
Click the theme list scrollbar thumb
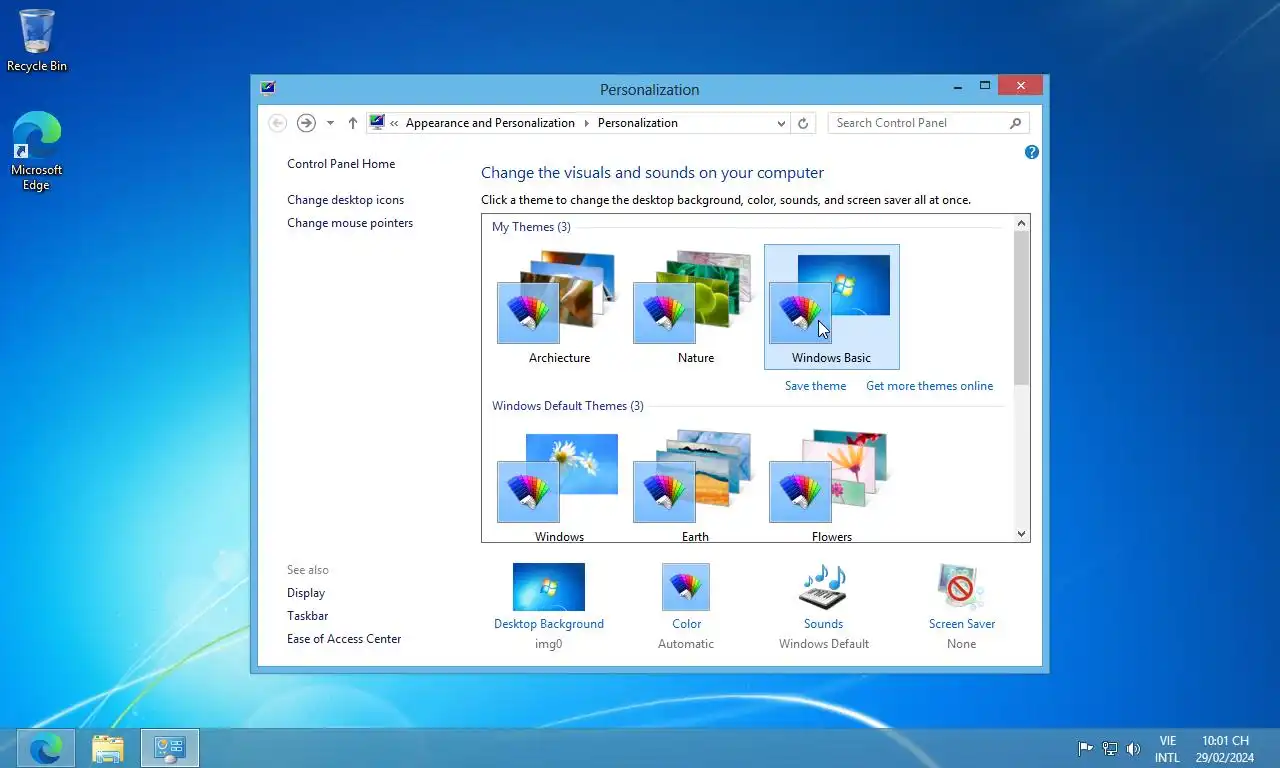1022,308
